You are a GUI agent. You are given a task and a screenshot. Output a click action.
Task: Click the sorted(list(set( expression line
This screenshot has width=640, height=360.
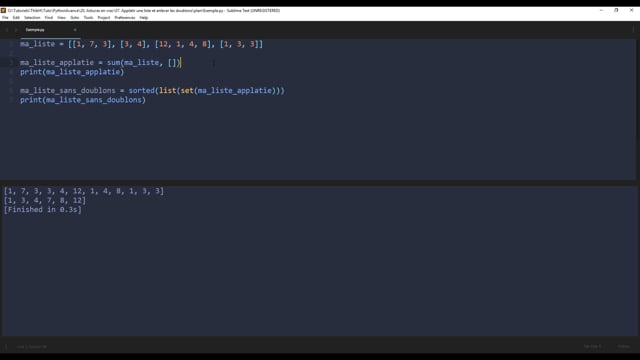(152, 91)
